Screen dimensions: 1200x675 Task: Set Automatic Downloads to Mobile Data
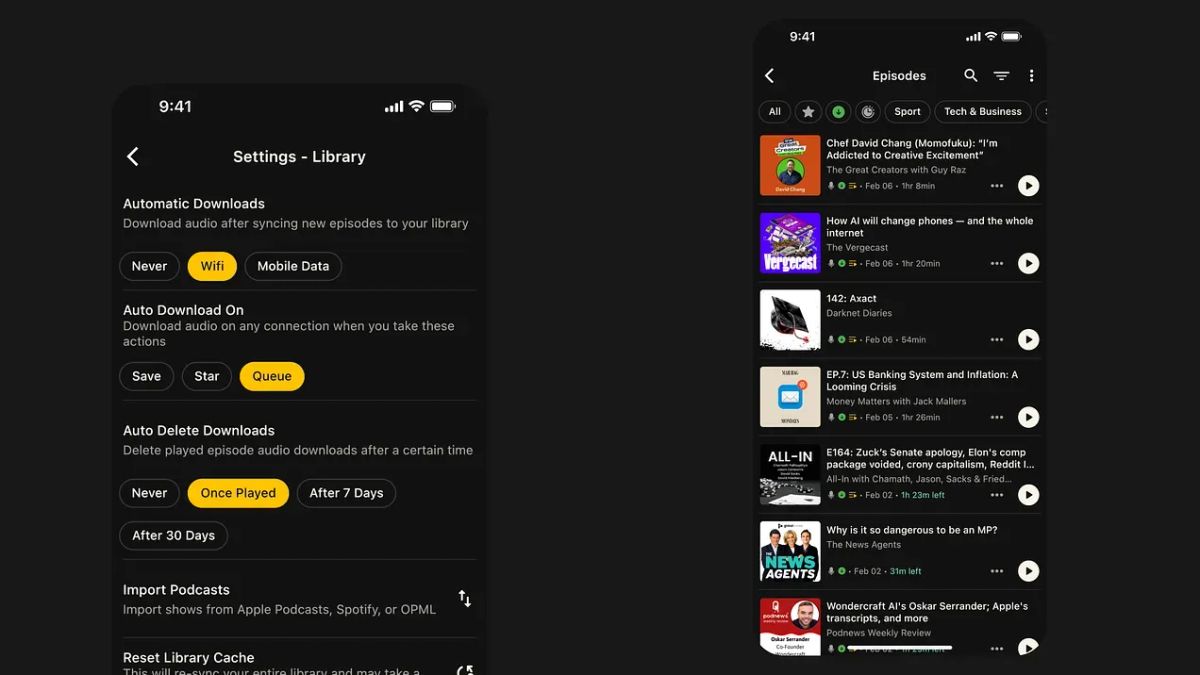point(292,266)
